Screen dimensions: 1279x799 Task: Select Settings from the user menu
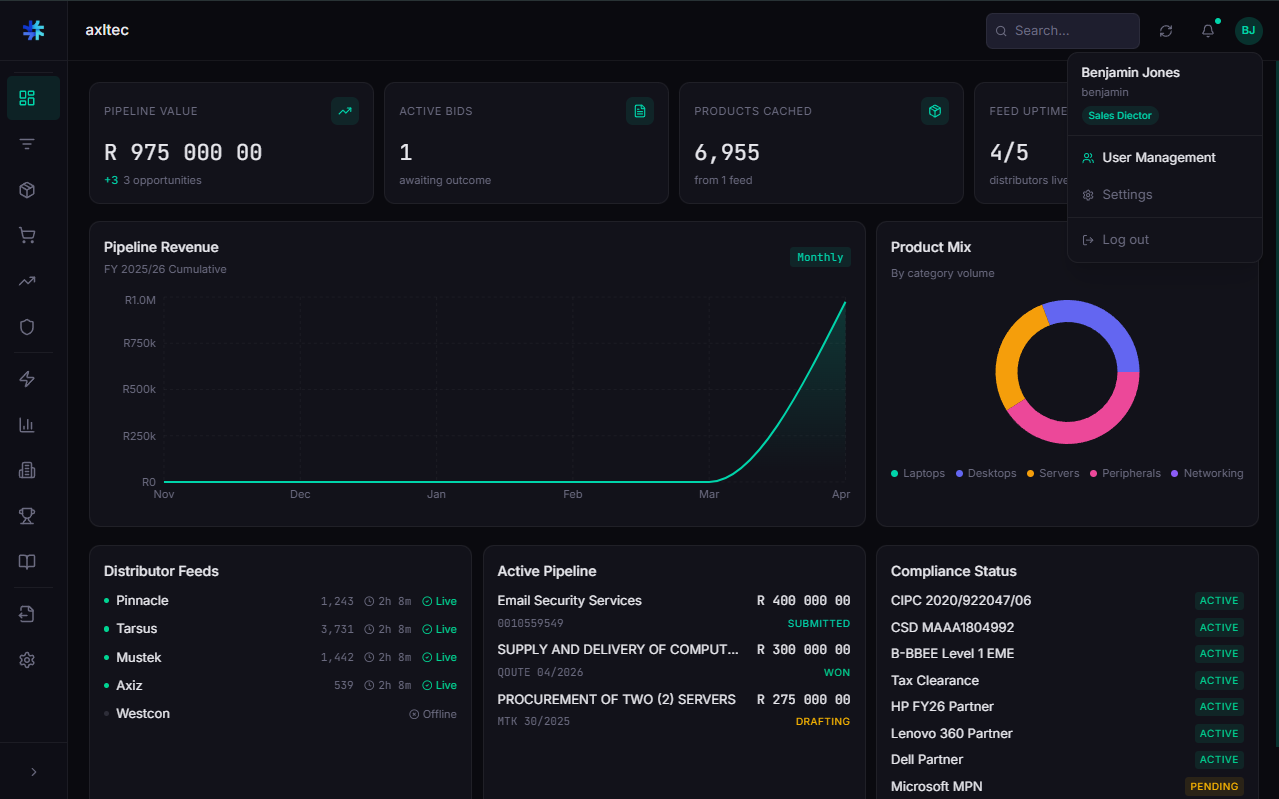pyautogui.click(x=1165, y=195)
